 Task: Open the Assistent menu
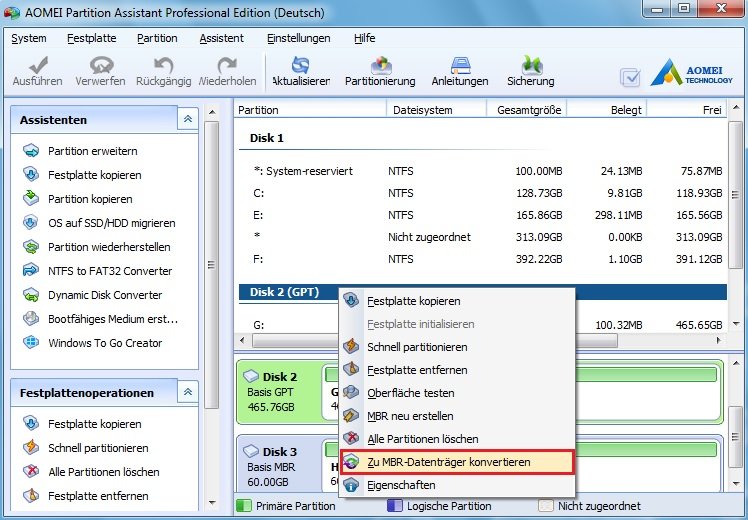221,38
